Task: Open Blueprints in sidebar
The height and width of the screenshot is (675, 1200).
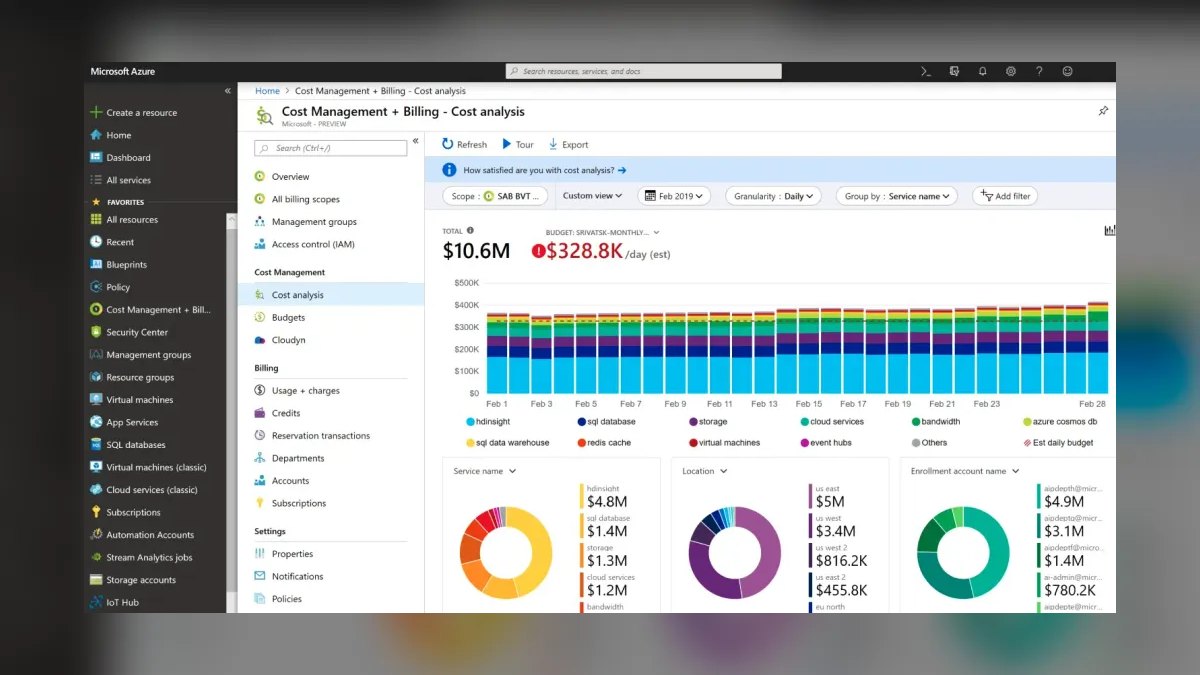Action: click(126, 265)
